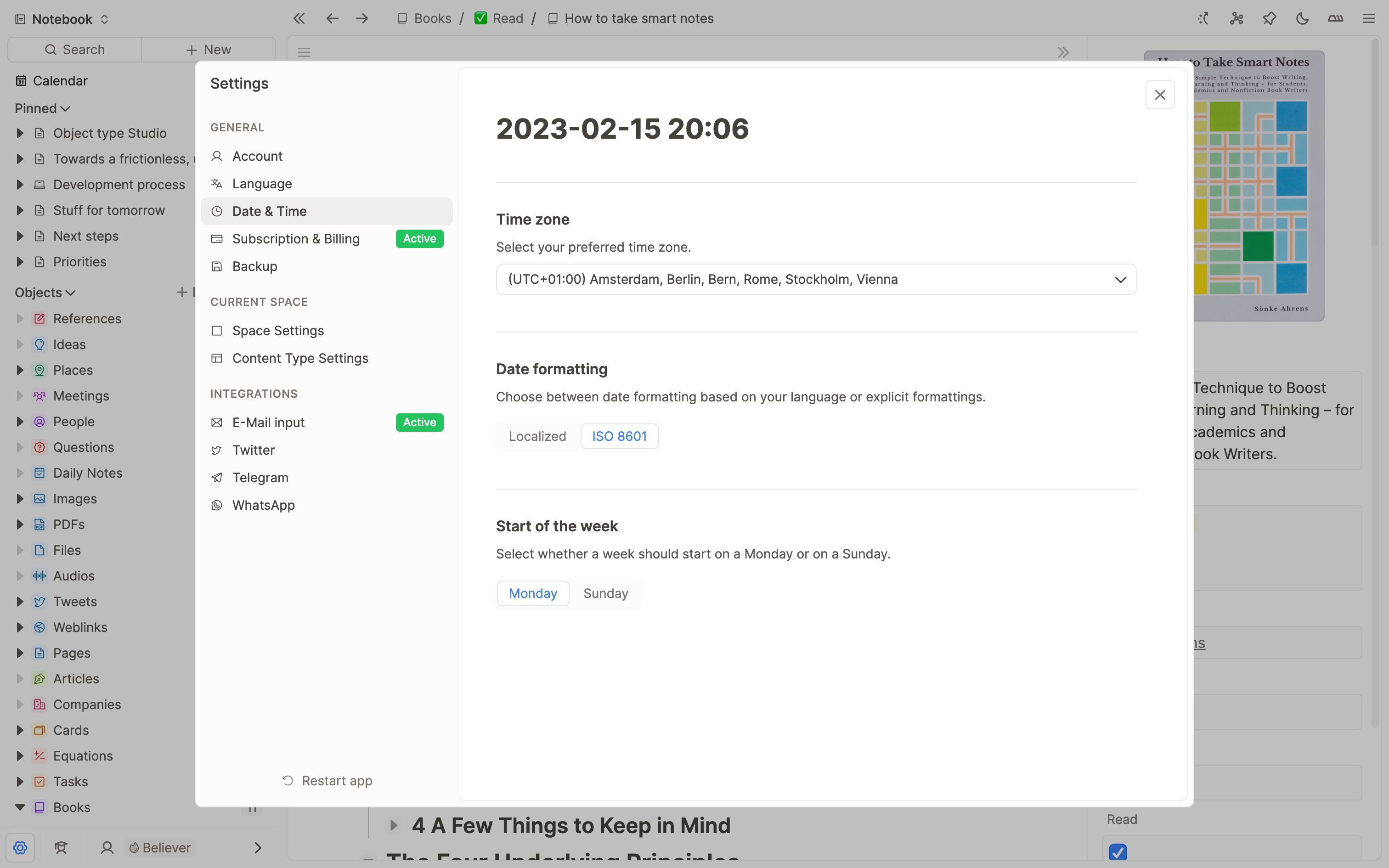The width and height of the screenshot is (1389, 868).
Task: Toggle the Read checkbox in the breadcrumb
Action: (480, 18)
